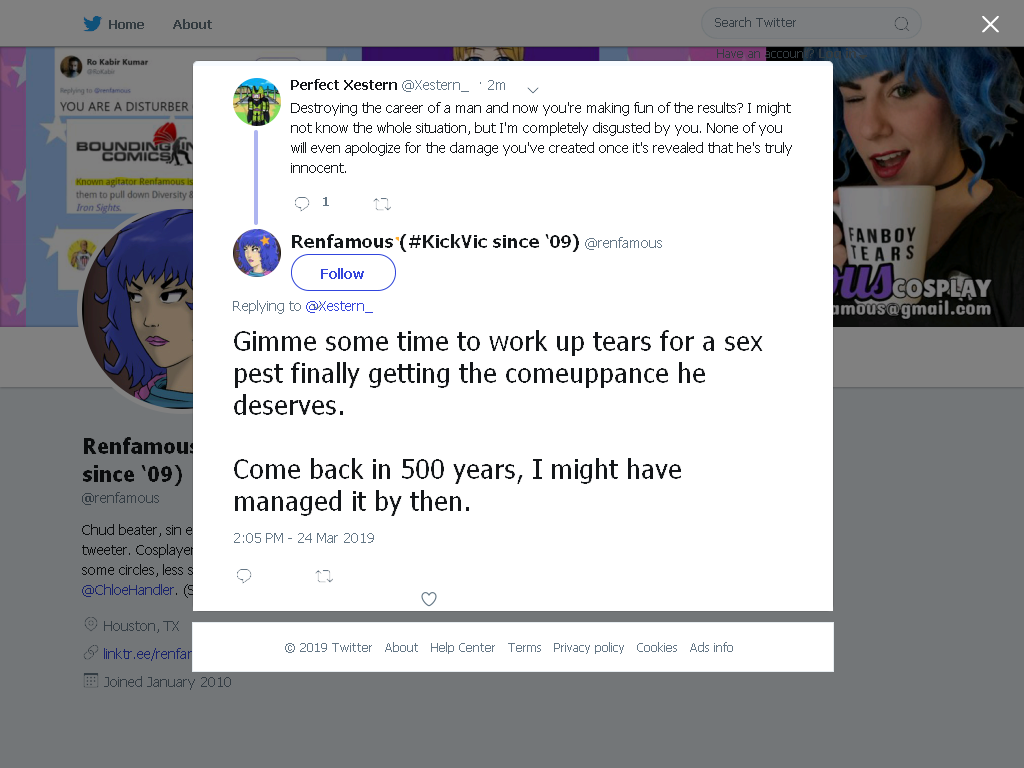Follow the Renfamous account
The width and height of the screenshot is (1024, 768).
(x=343, y=273)
